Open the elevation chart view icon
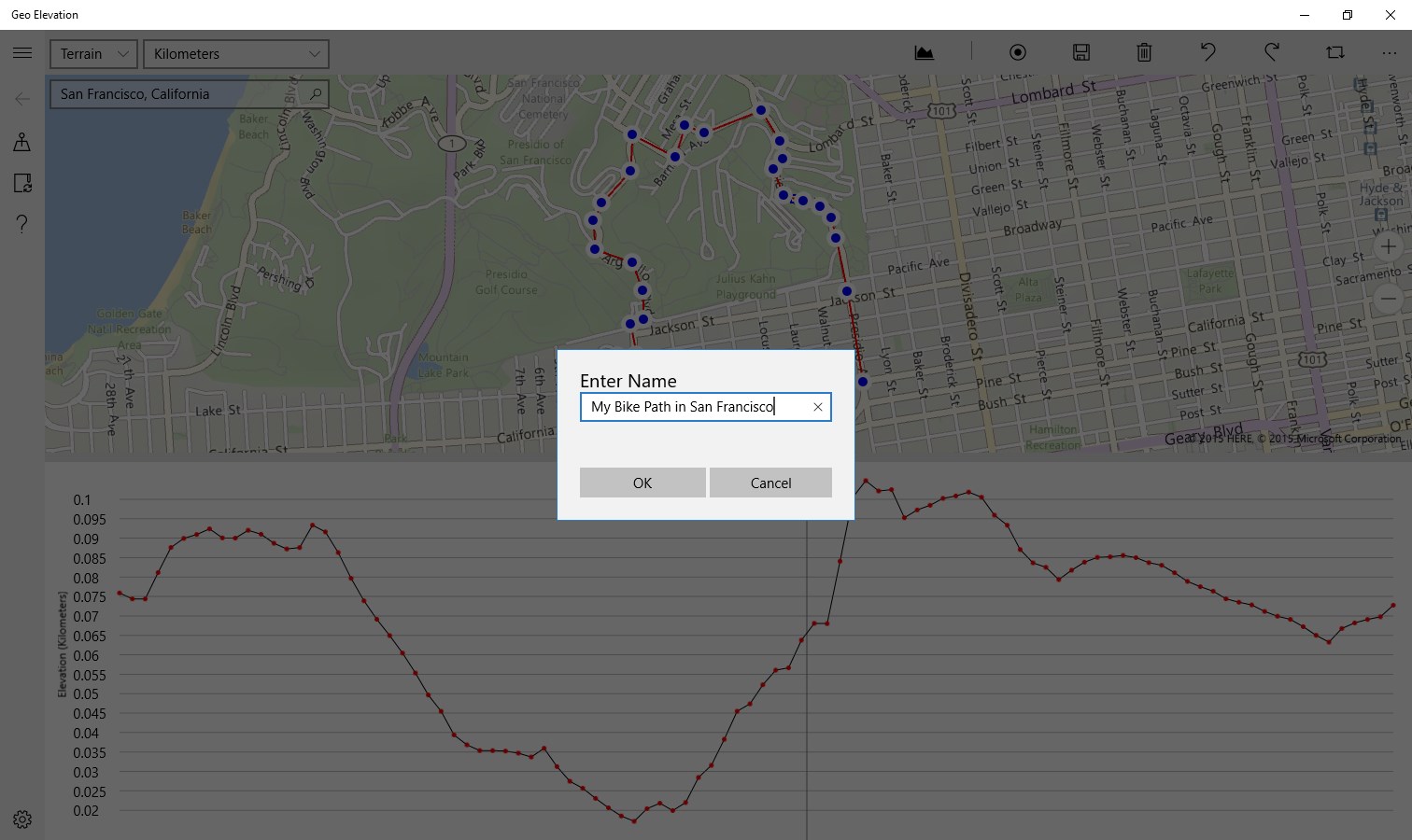 pyautogui.click(x=925, y=52)
